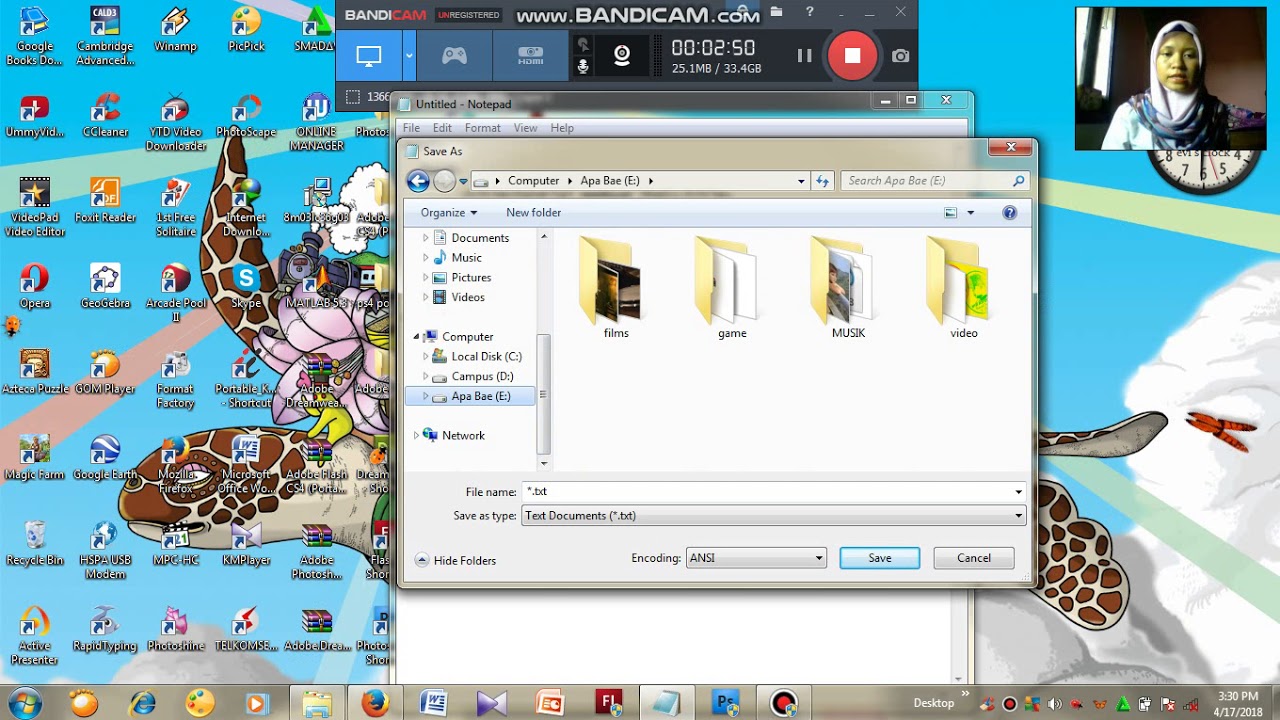The width and height of the screenshot is (1280, 720).
Task: Click the Bandicam stop recording button
Action: tap(852, 56)
